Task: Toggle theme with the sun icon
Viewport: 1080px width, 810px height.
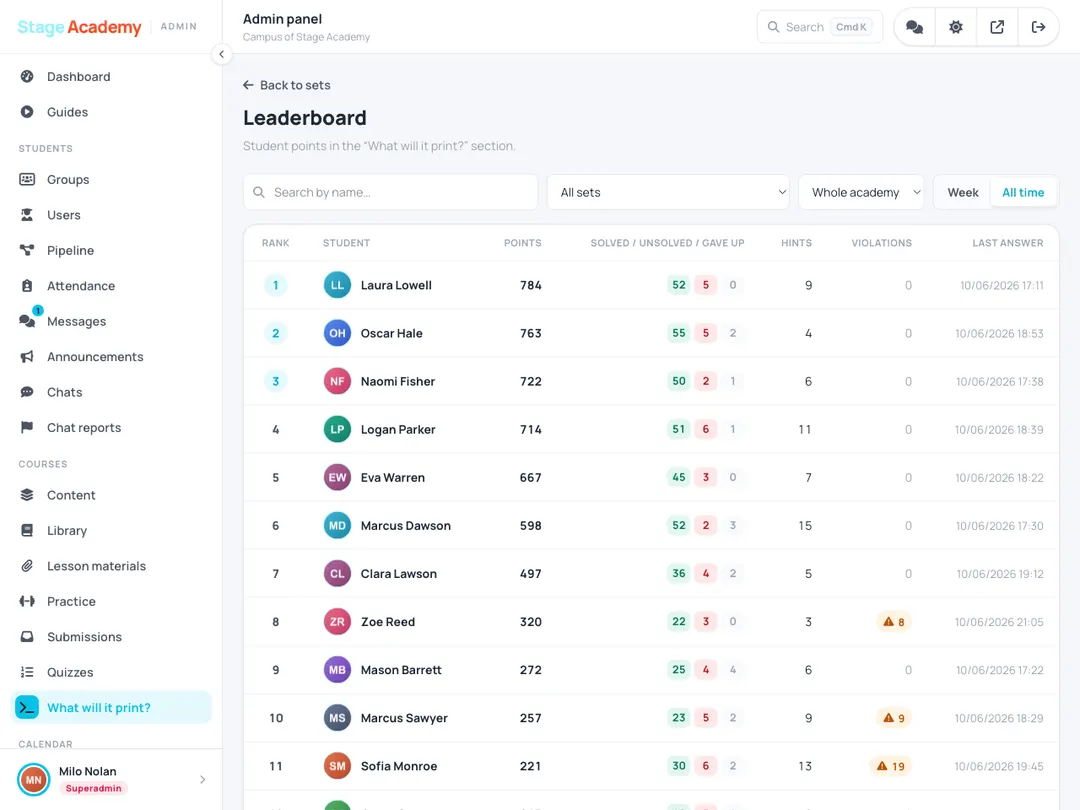Action: click(x=955, y=27)
